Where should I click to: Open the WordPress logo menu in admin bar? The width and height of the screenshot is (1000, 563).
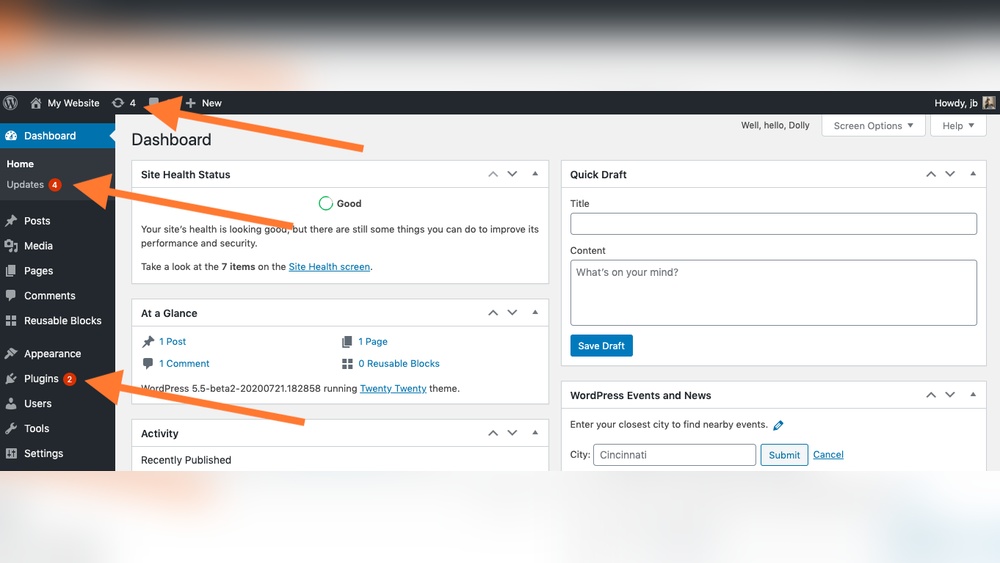[x=10, y=103]
